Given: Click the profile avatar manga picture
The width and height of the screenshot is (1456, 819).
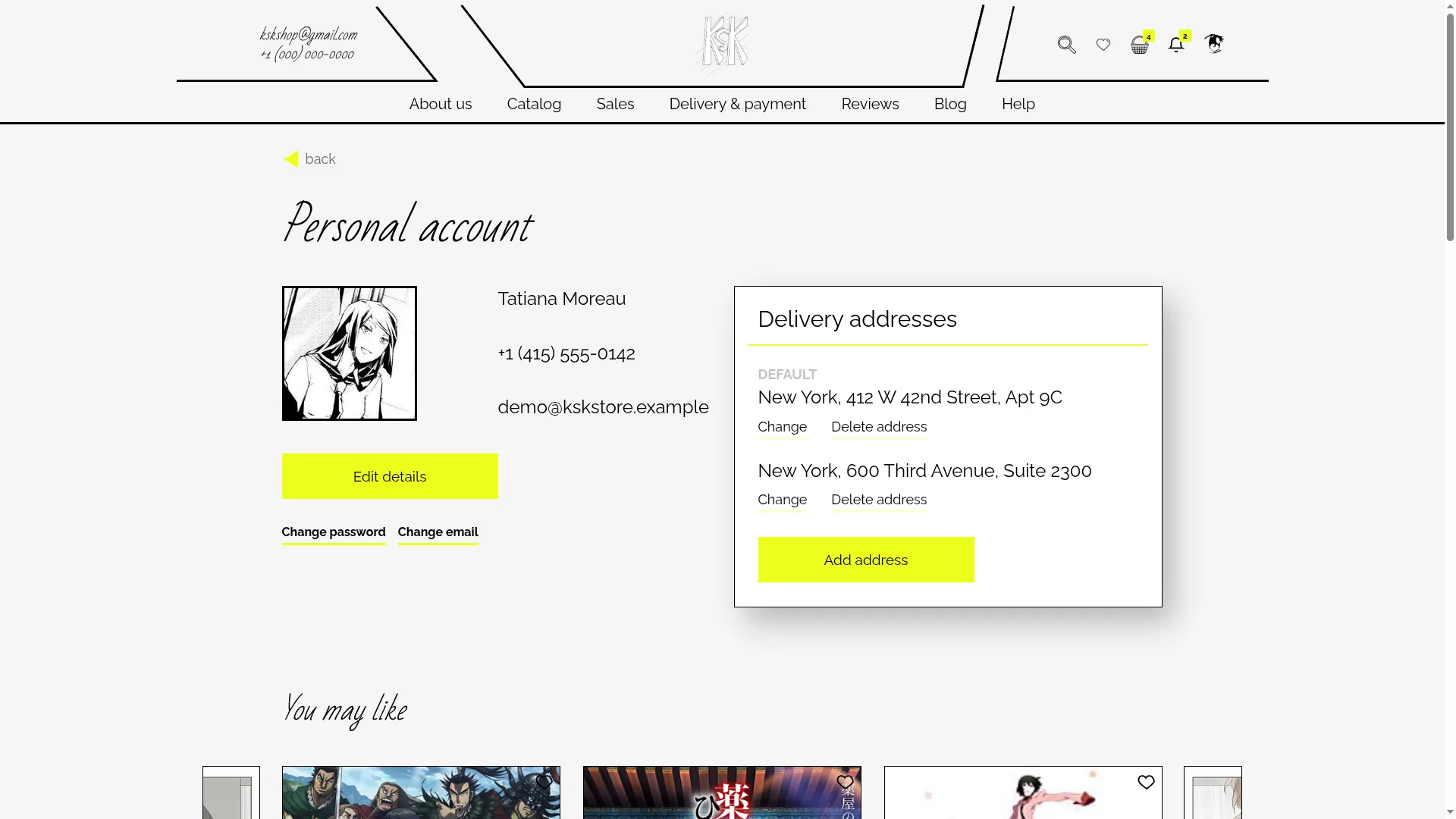Looking at the screenshot, I should pos(350,353).
